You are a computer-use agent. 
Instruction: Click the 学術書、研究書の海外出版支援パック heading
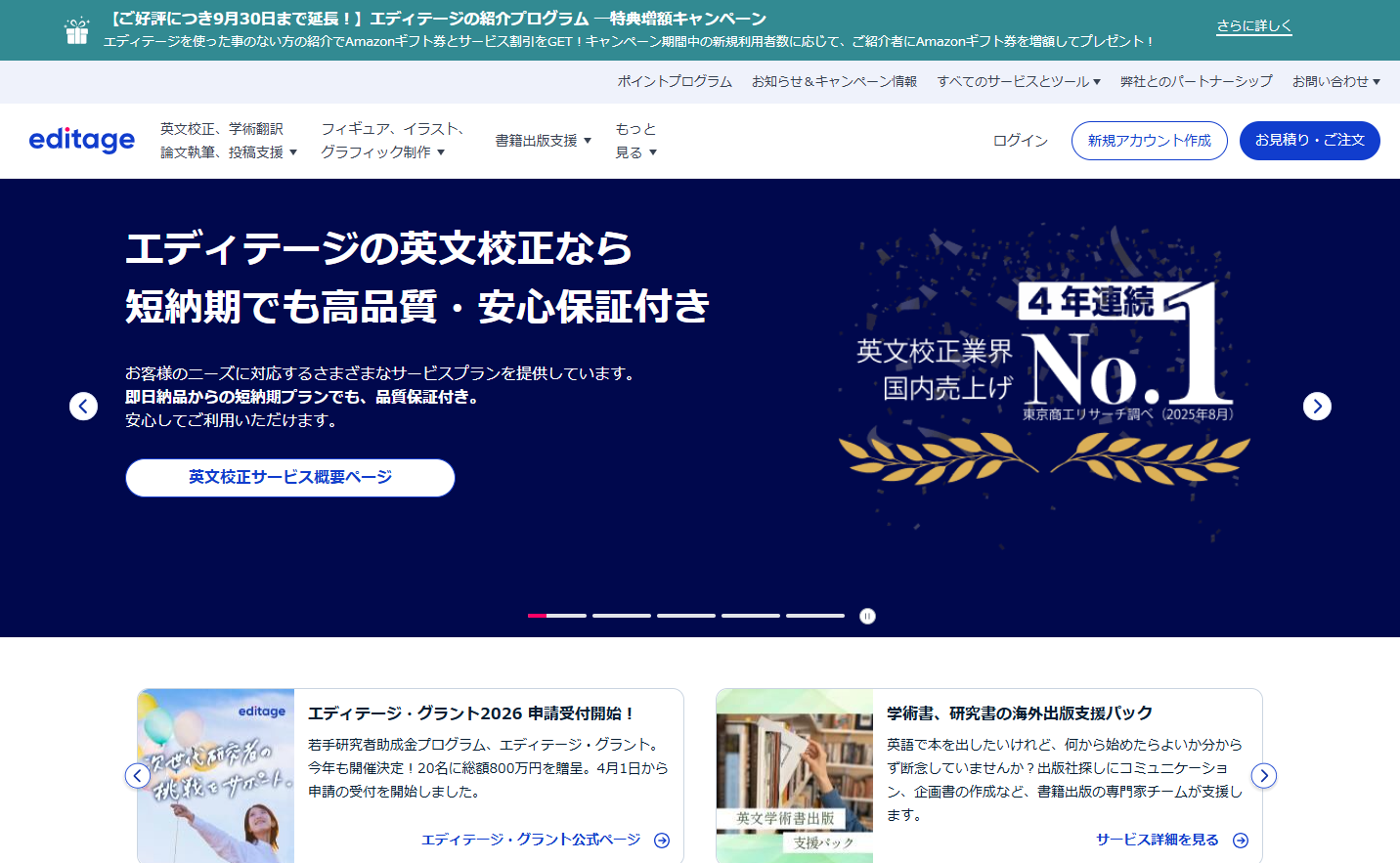coord(1020,713)
